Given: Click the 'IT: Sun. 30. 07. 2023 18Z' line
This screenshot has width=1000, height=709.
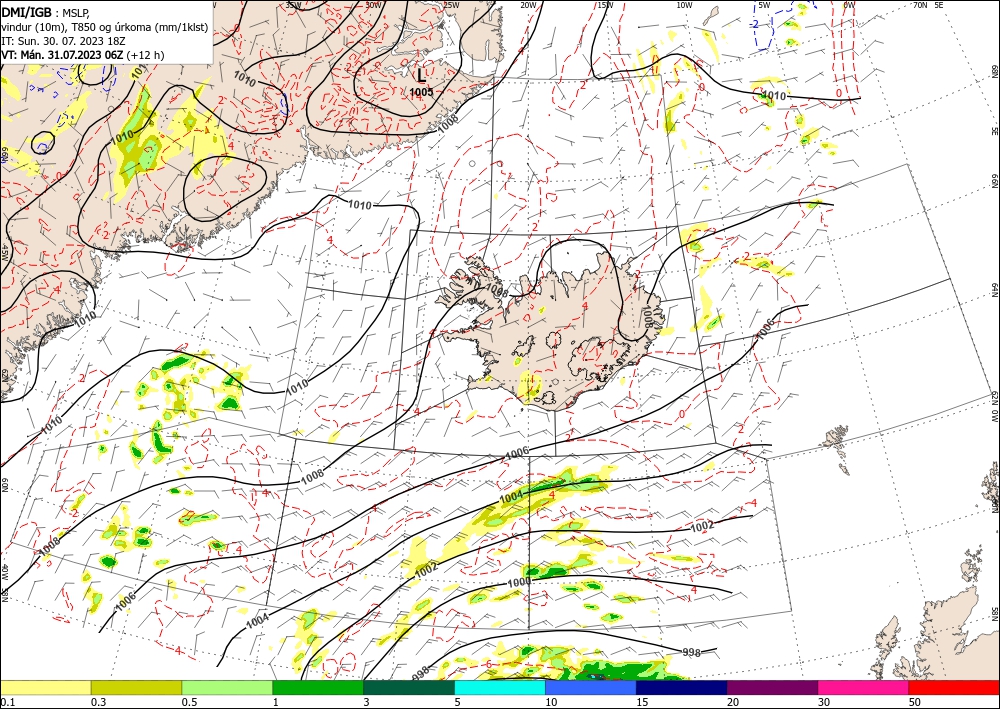Looking at the screenshot, I should pyautogui.click(x=63, y=40).
